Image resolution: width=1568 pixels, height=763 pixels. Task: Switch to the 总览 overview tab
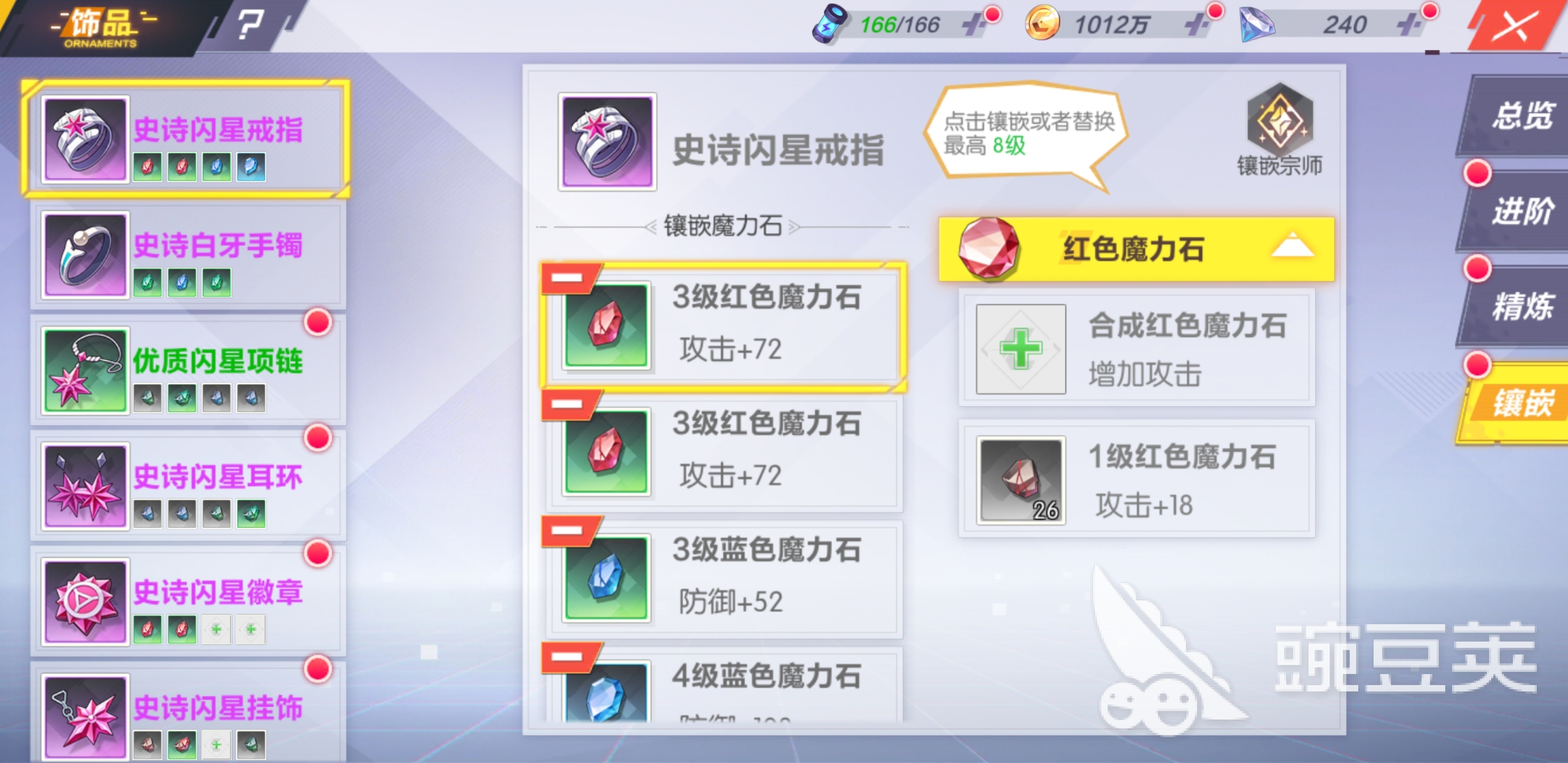click(x=1517, y=116)
